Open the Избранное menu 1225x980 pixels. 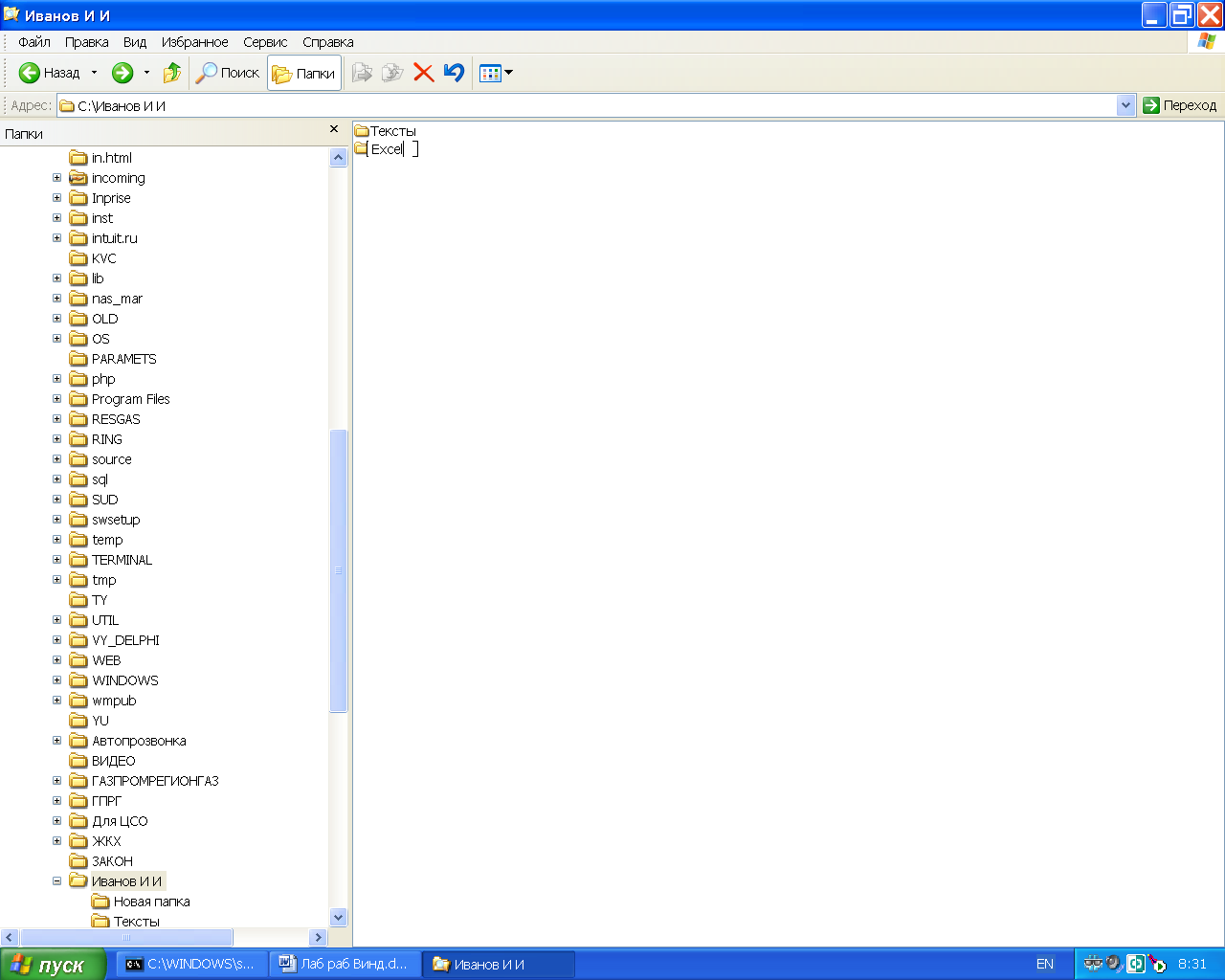click(195, 42)
